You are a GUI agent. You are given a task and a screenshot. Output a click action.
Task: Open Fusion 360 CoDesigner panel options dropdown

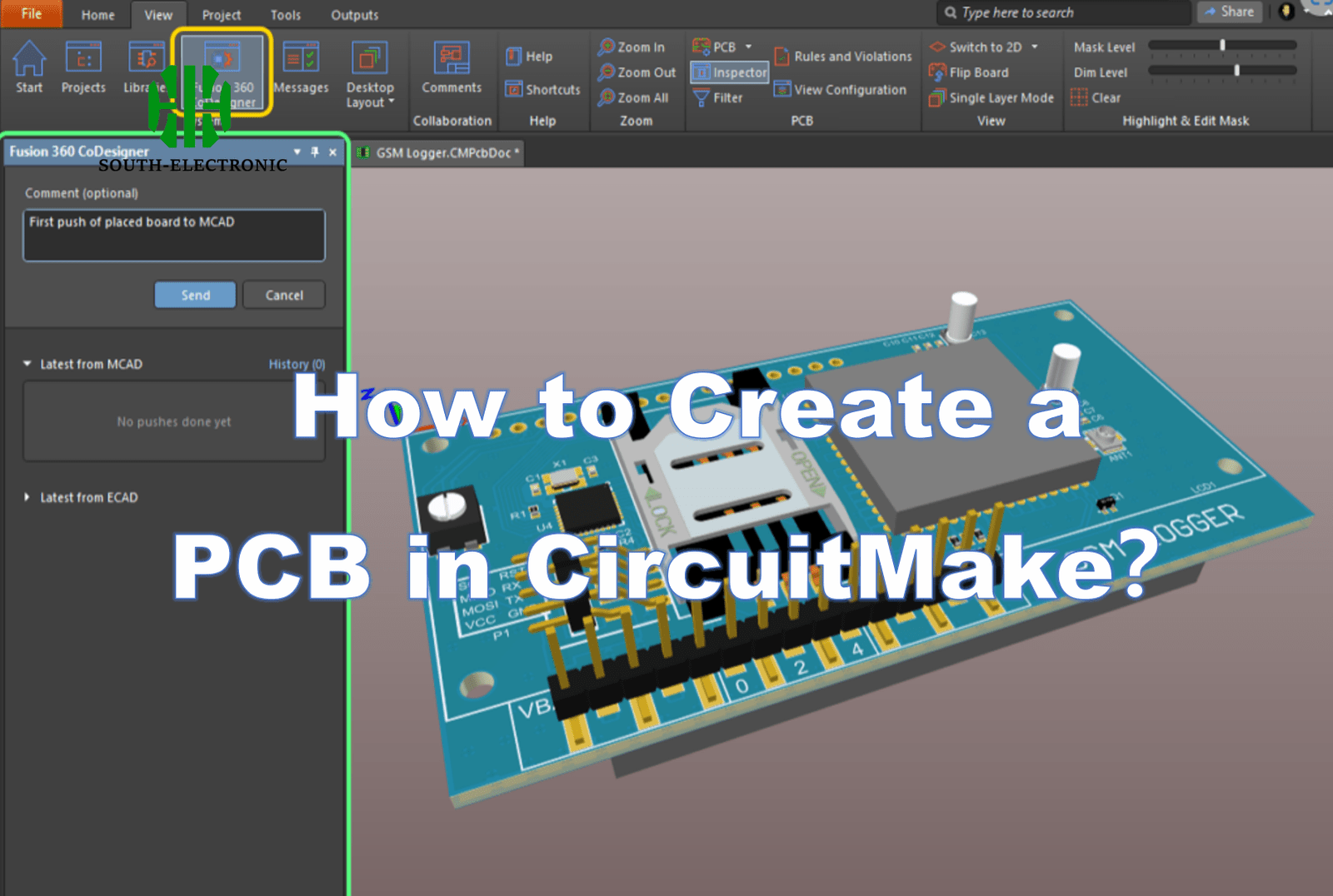click(297, 152)
